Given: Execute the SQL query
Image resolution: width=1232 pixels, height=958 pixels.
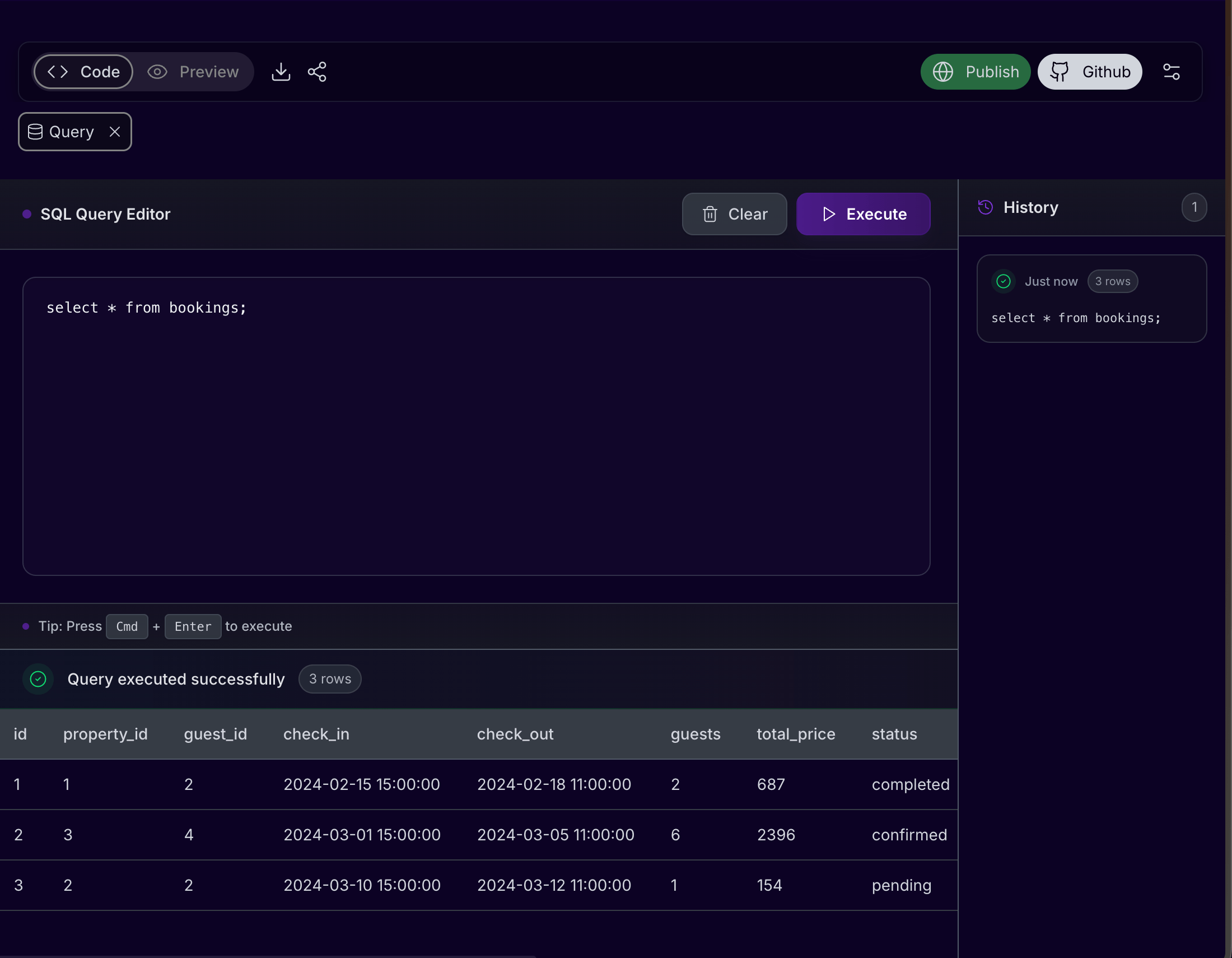Looking at the screenshot, I should (x=863, y=215).
